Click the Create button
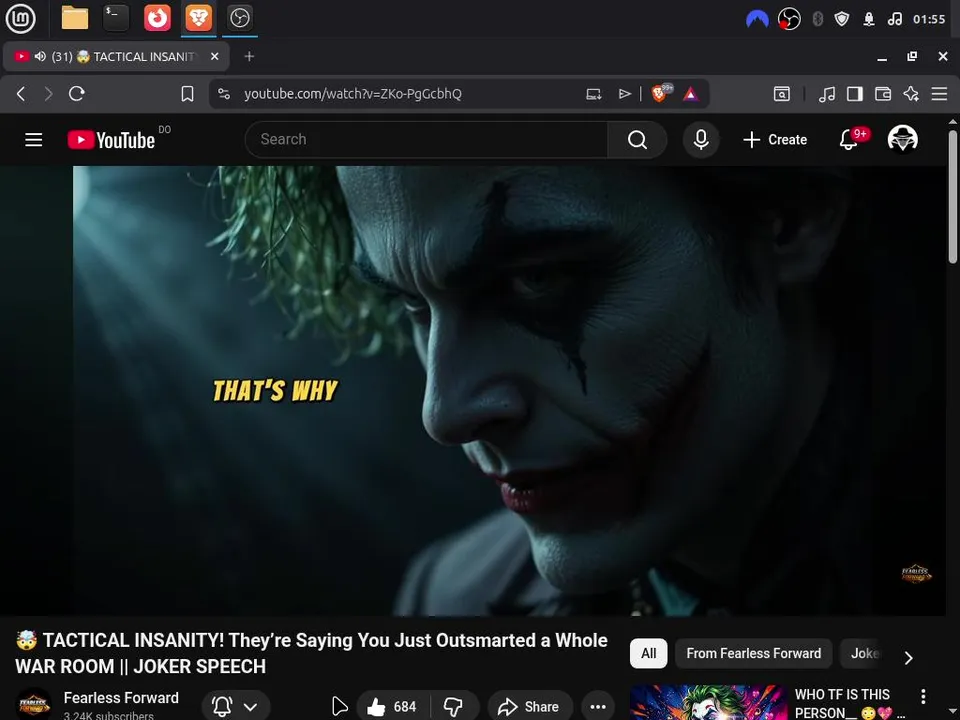Viewport: 960px width, 720px height. [x=775, y=140]
